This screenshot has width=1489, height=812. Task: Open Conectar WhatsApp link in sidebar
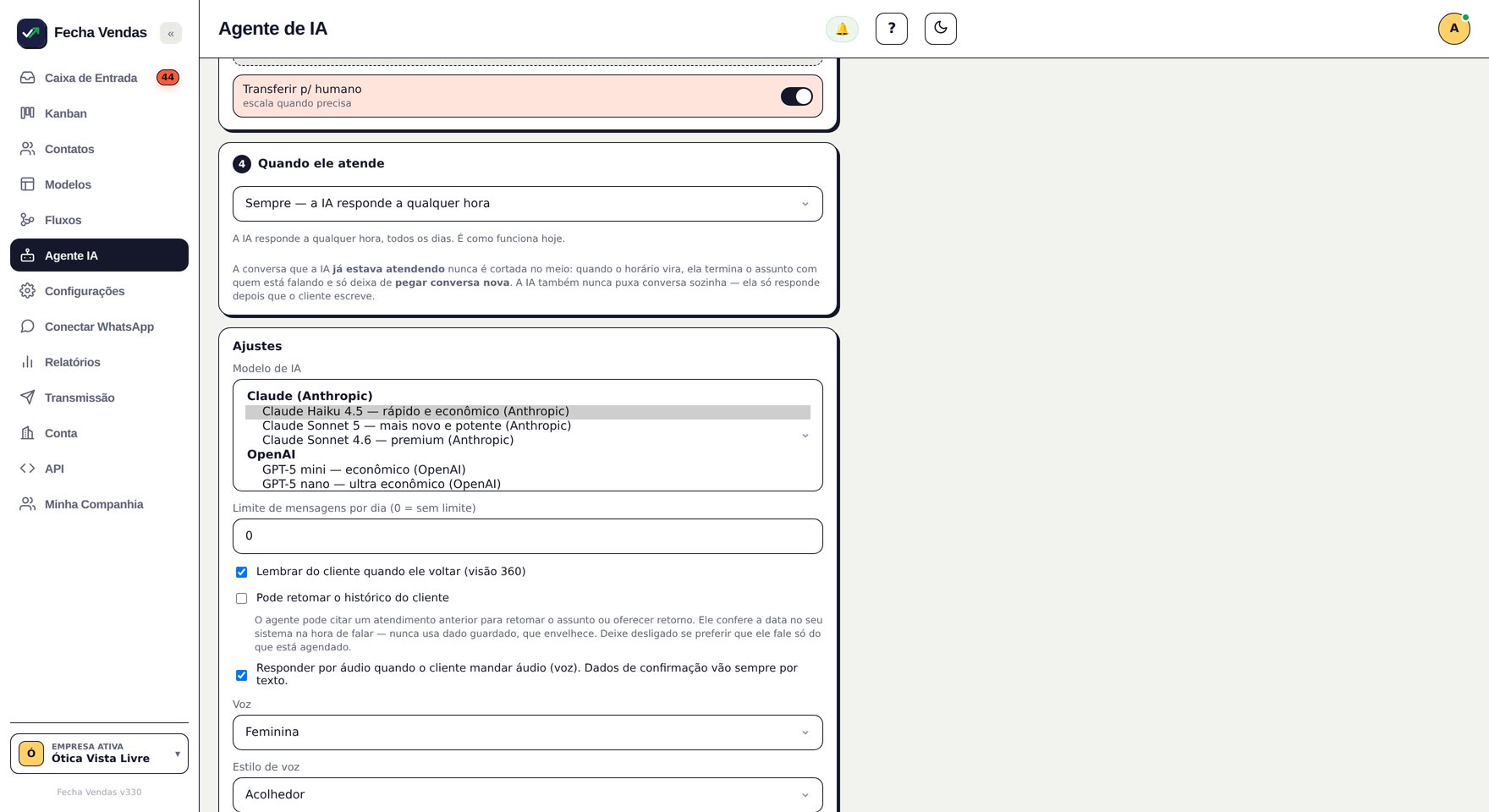coord(99,326)
